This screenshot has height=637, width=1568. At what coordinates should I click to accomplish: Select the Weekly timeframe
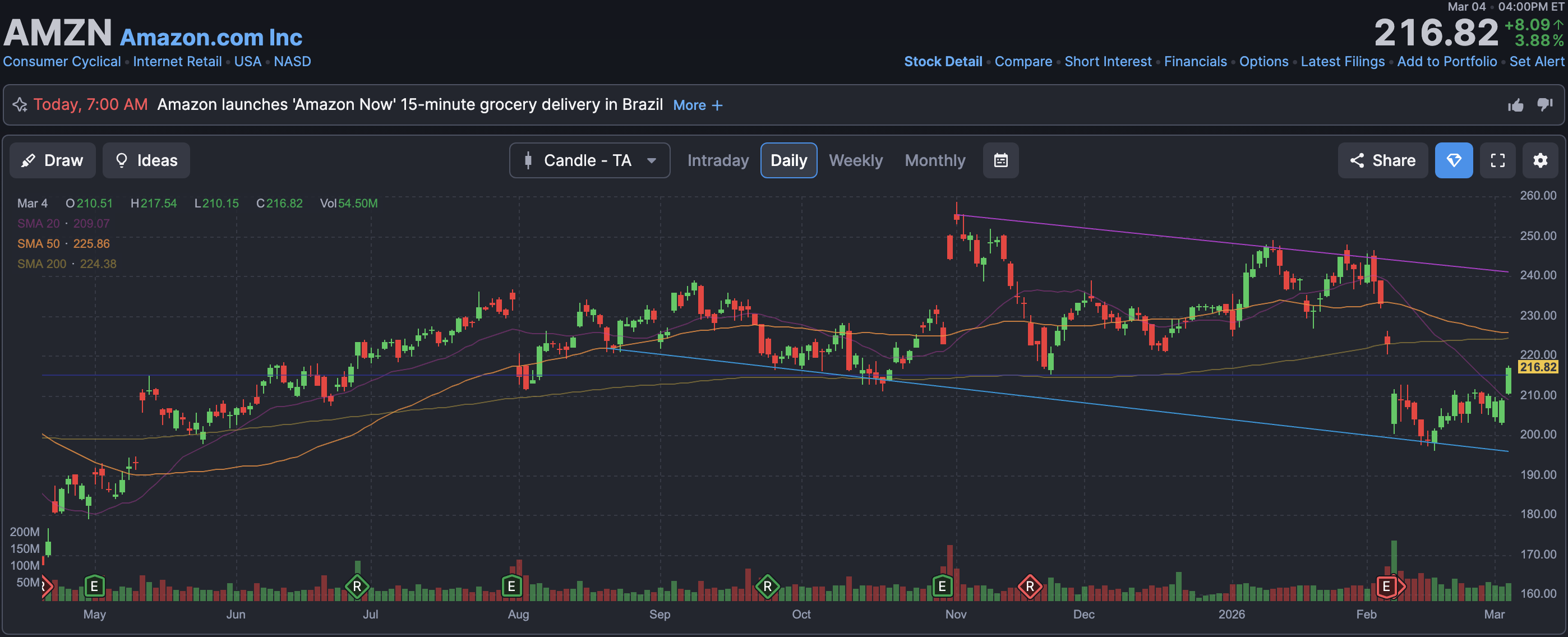855,160
